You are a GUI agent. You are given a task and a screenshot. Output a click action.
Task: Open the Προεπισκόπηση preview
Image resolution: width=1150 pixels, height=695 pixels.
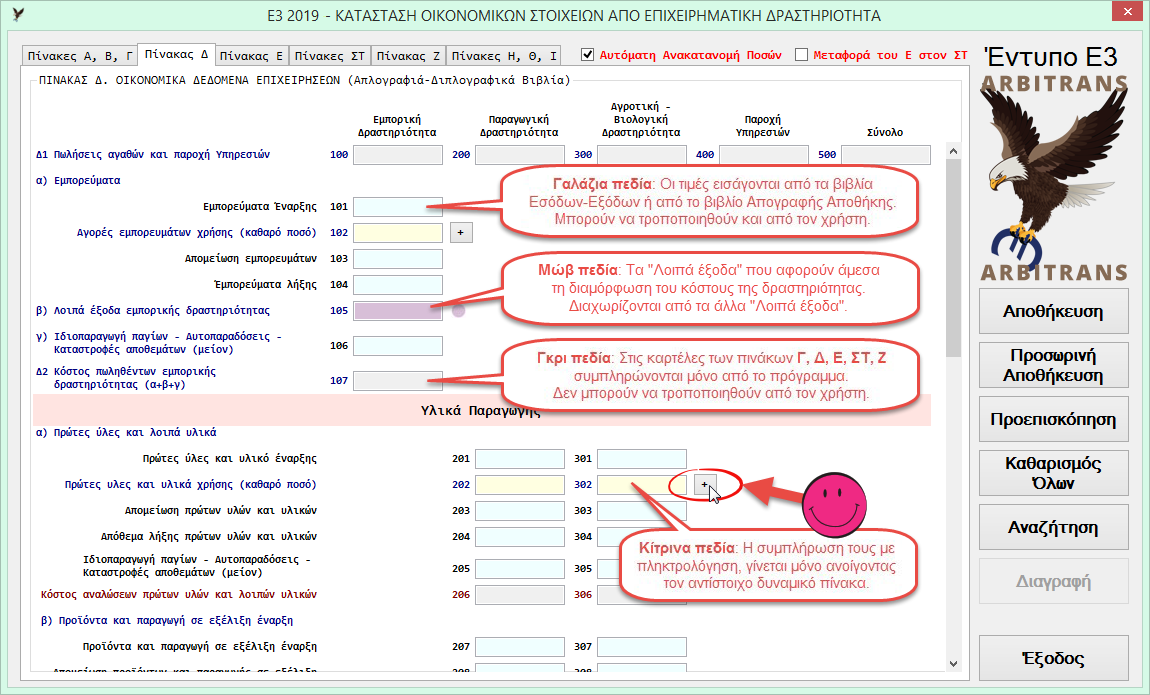pos(1053,419)
